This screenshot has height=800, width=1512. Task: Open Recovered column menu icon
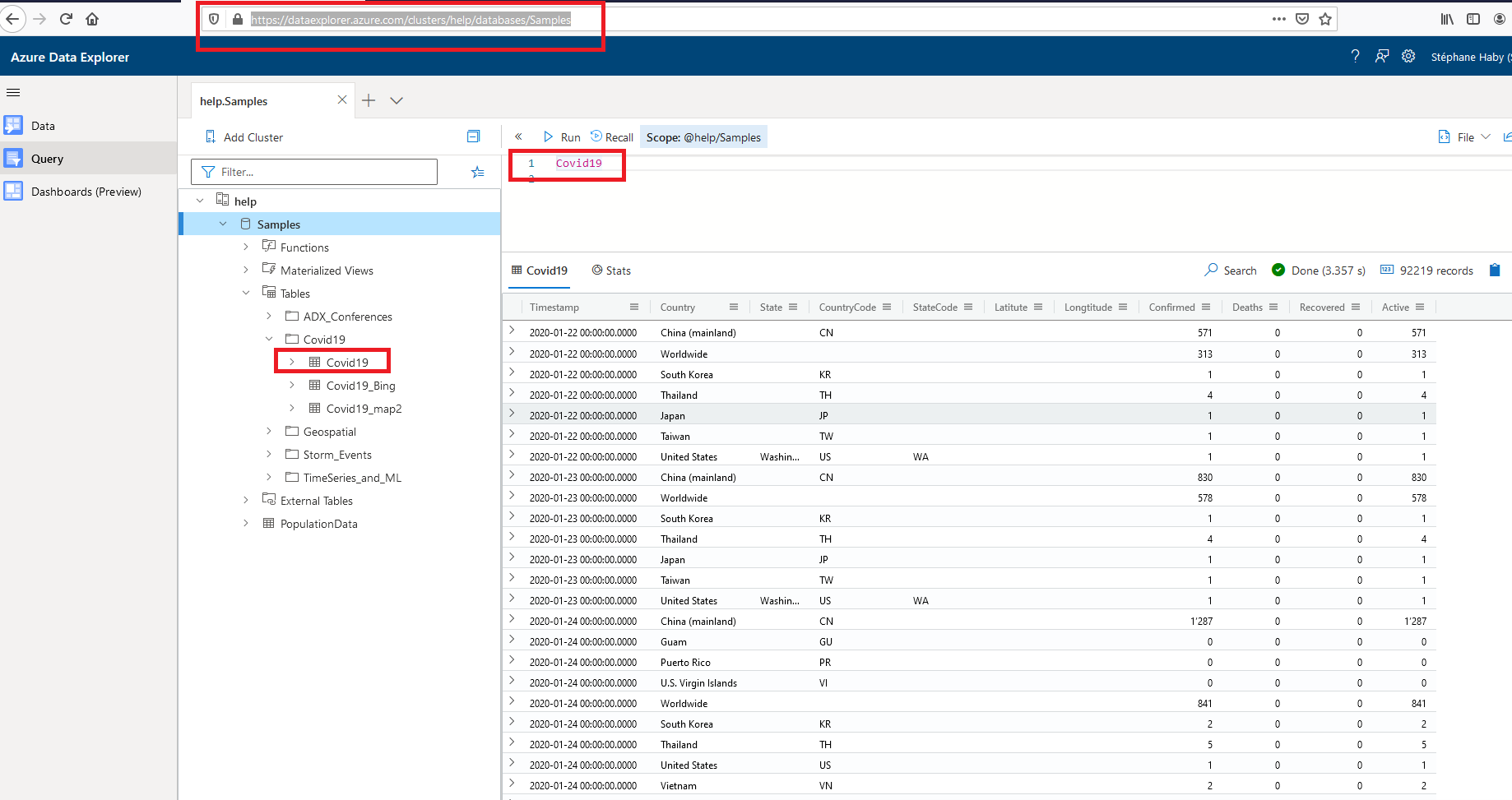pos(1356,307)
